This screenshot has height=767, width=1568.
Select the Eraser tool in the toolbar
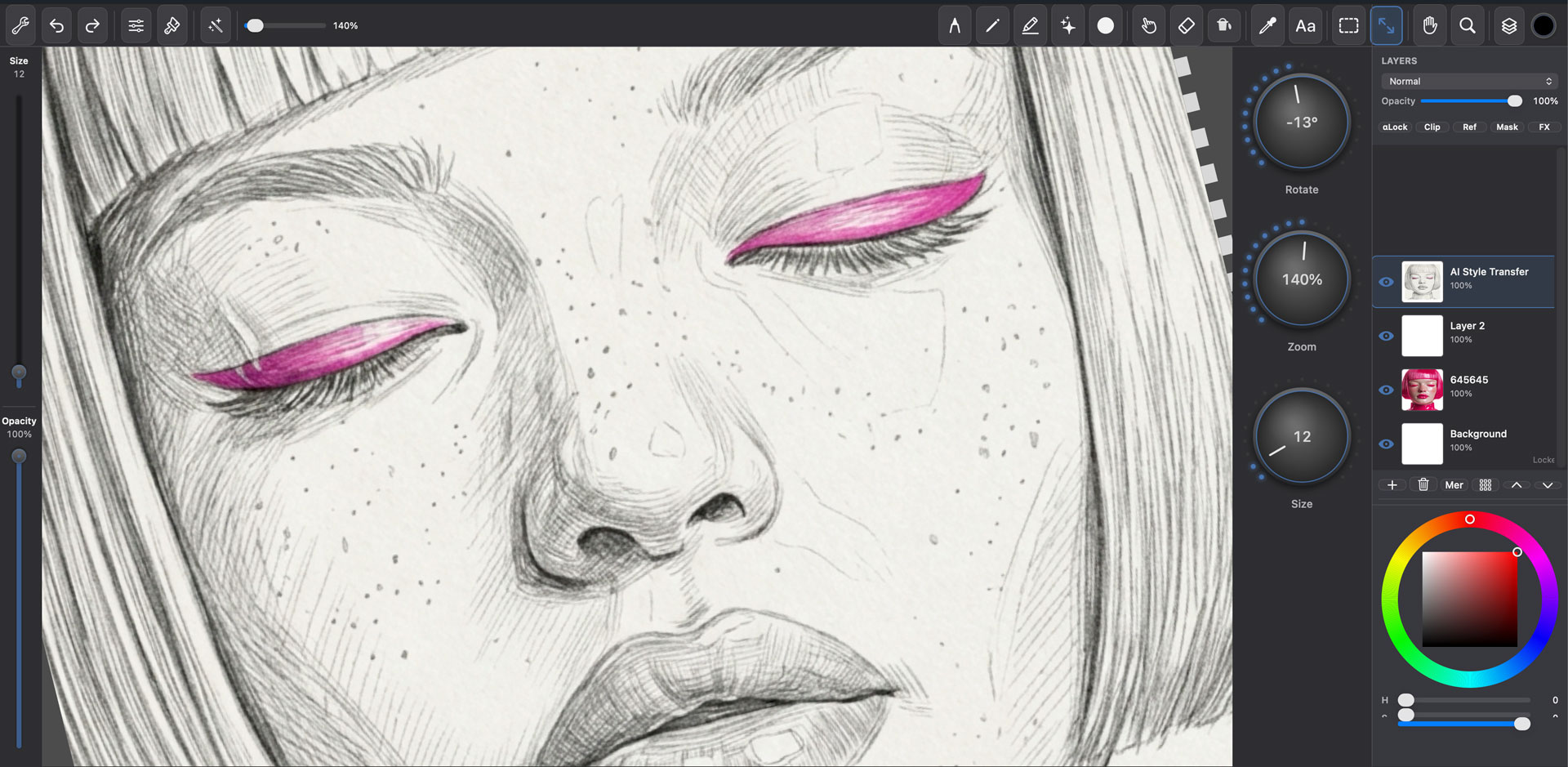pyautogui.click(x=1186, y=25)
